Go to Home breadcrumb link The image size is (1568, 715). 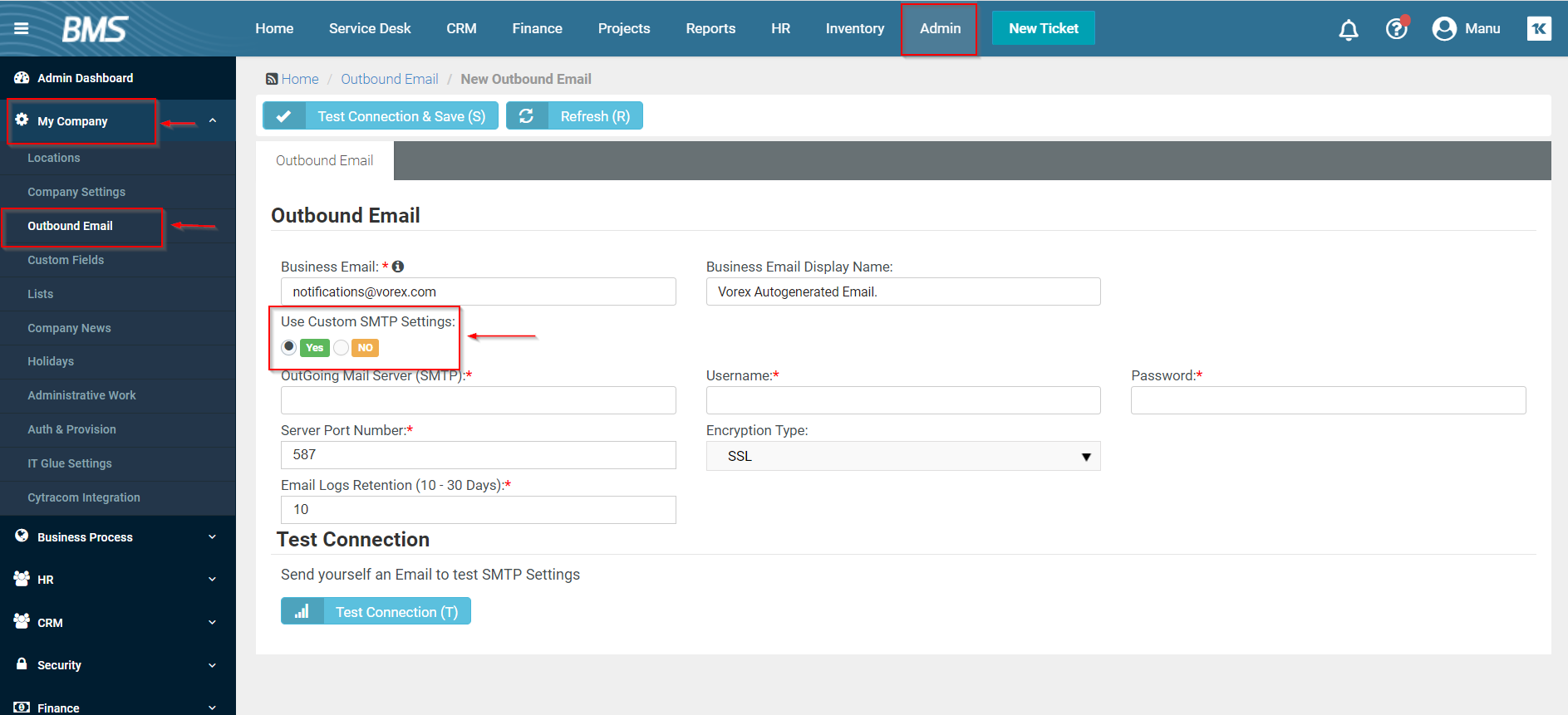coord(300,79)
